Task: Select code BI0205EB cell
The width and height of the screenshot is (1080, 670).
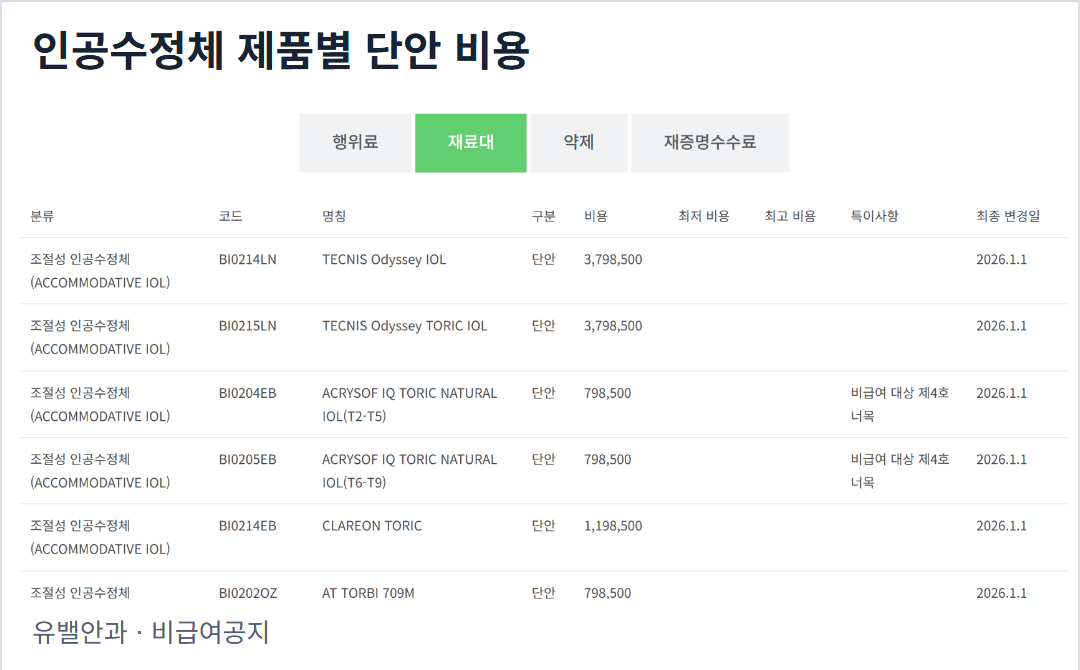Action: point(247,459)
